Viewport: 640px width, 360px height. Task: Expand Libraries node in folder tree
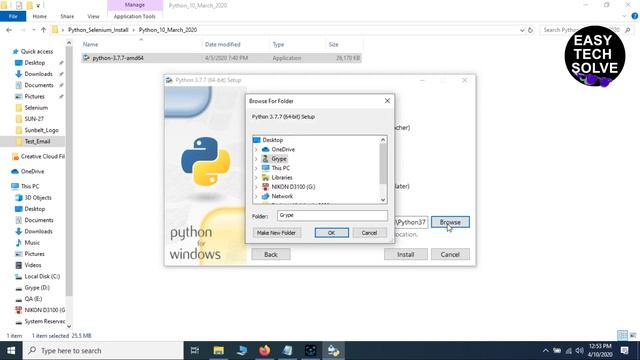click(x=256, y=178)
